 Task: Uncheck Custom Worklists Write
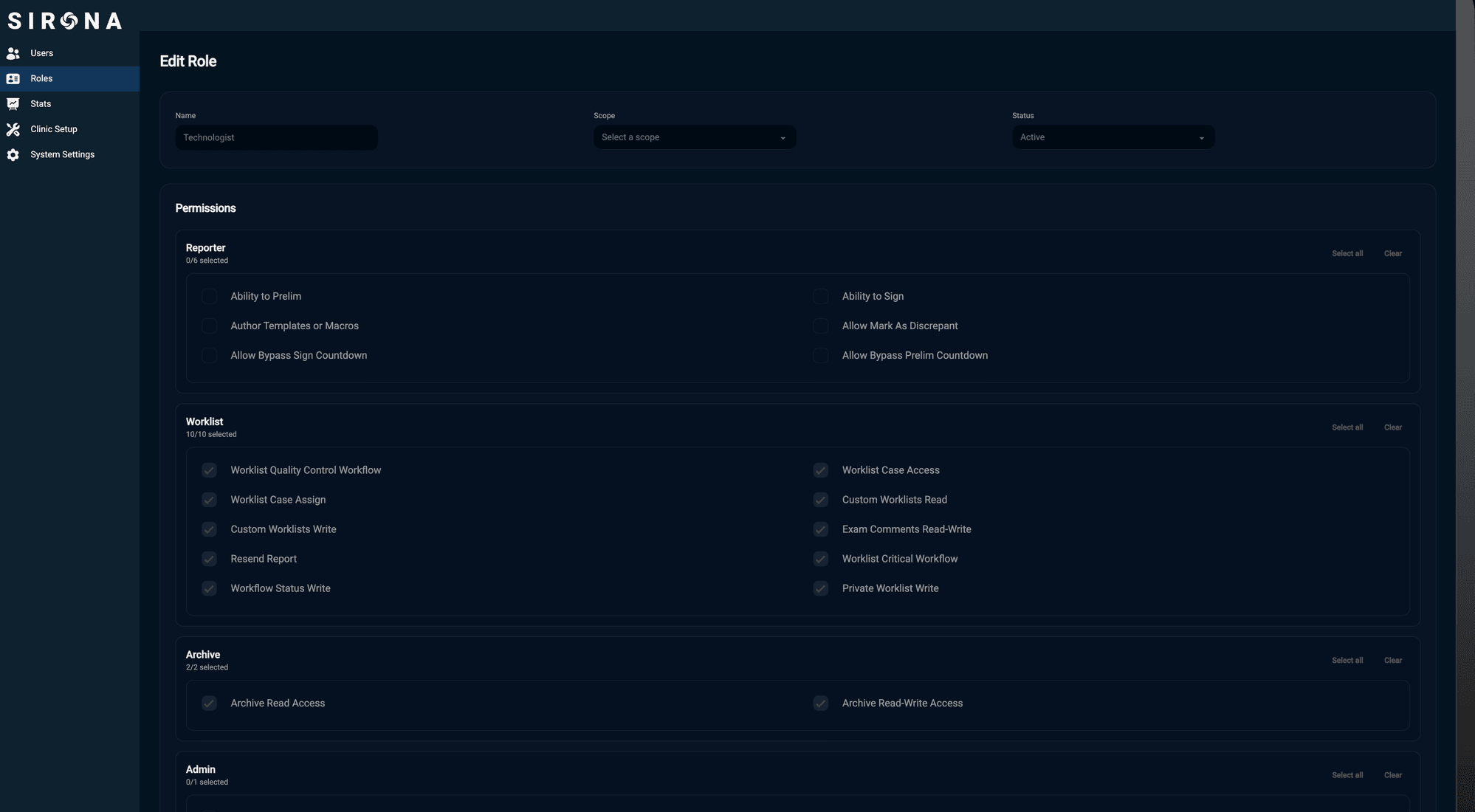click(210, 529)
